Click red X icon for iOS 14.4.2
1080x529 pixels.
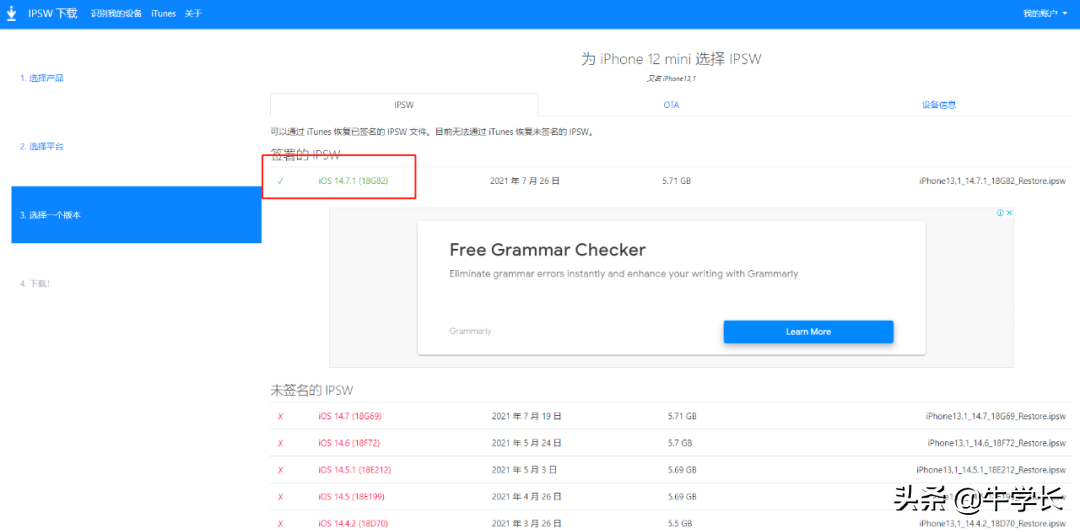[x=280, y=523]
